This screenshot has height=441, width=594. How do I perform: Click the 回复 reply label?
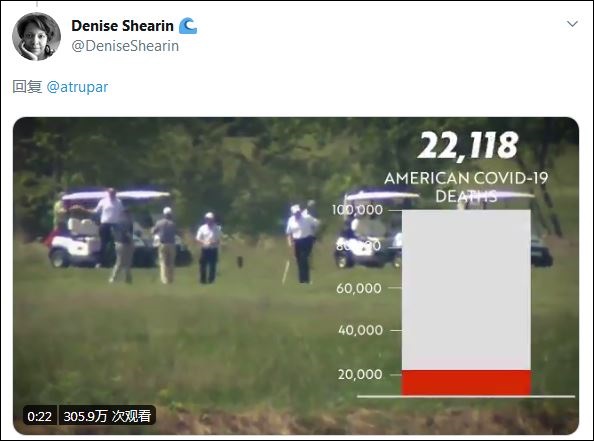(x=27, y=87)
